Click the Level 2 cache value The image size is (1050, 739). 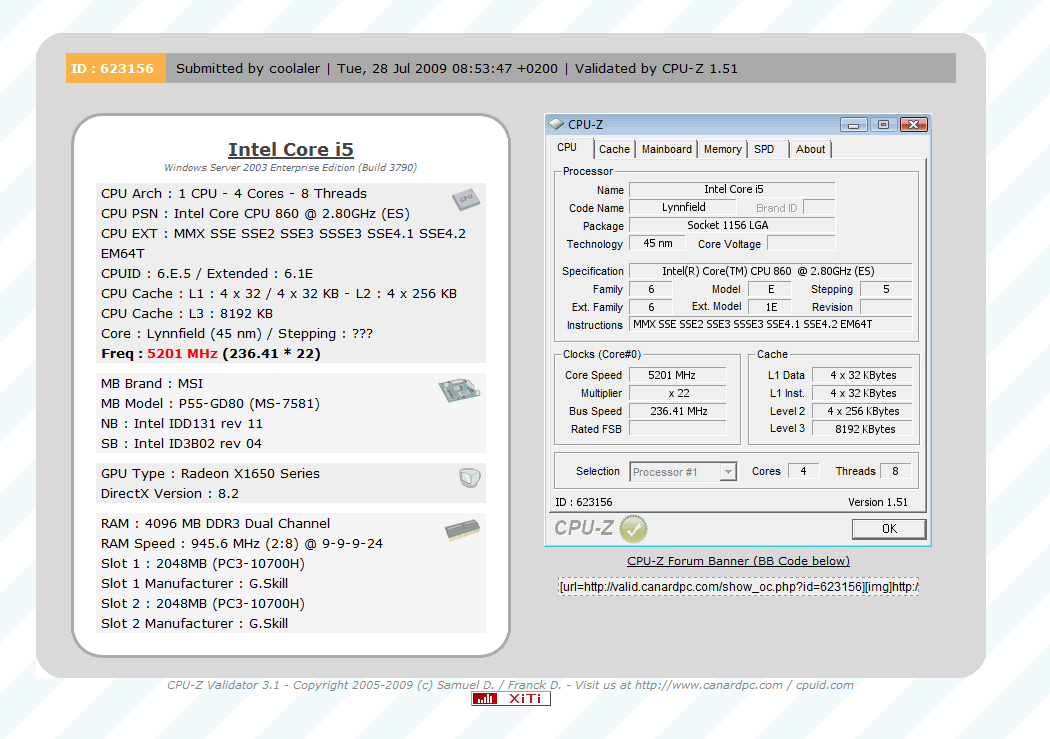tap(862, 412)
